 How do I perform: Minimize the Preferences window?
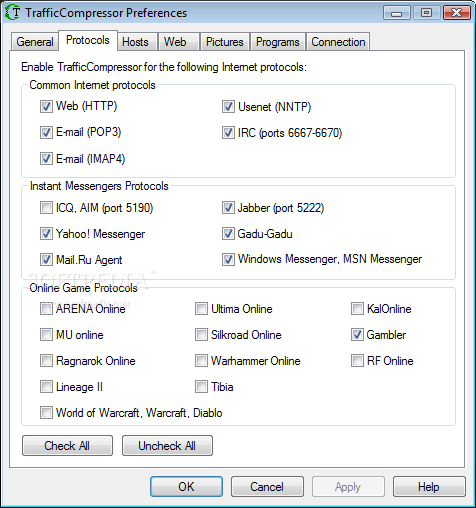coord(397,13)
